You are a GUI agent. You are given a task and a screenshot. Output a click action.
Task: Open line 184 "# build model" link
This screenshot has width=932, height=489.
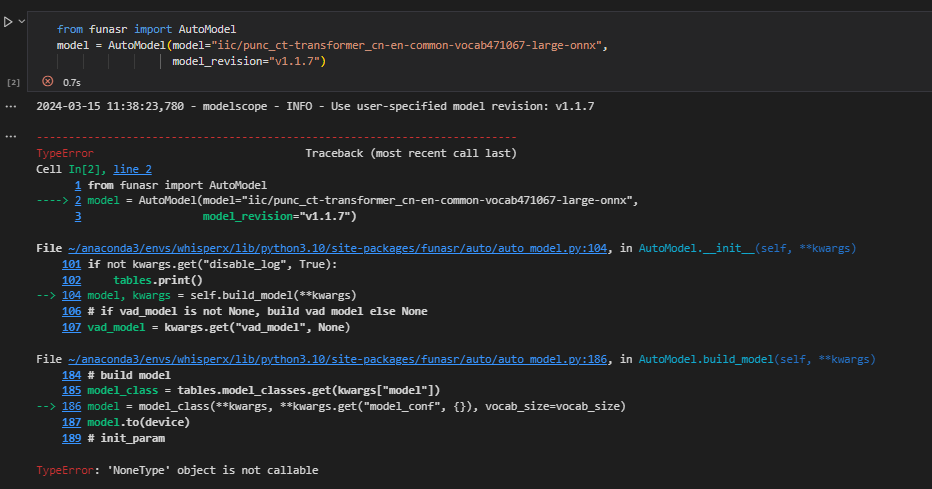pos(71,374)
